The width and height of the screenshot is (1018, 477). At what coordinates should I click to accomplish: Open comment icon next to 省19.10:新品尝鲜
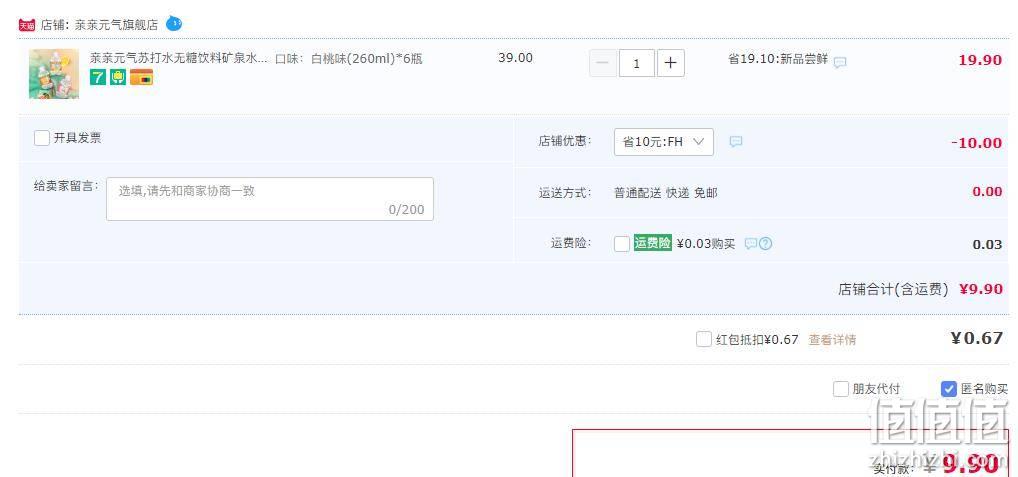[x=840, y=62]
